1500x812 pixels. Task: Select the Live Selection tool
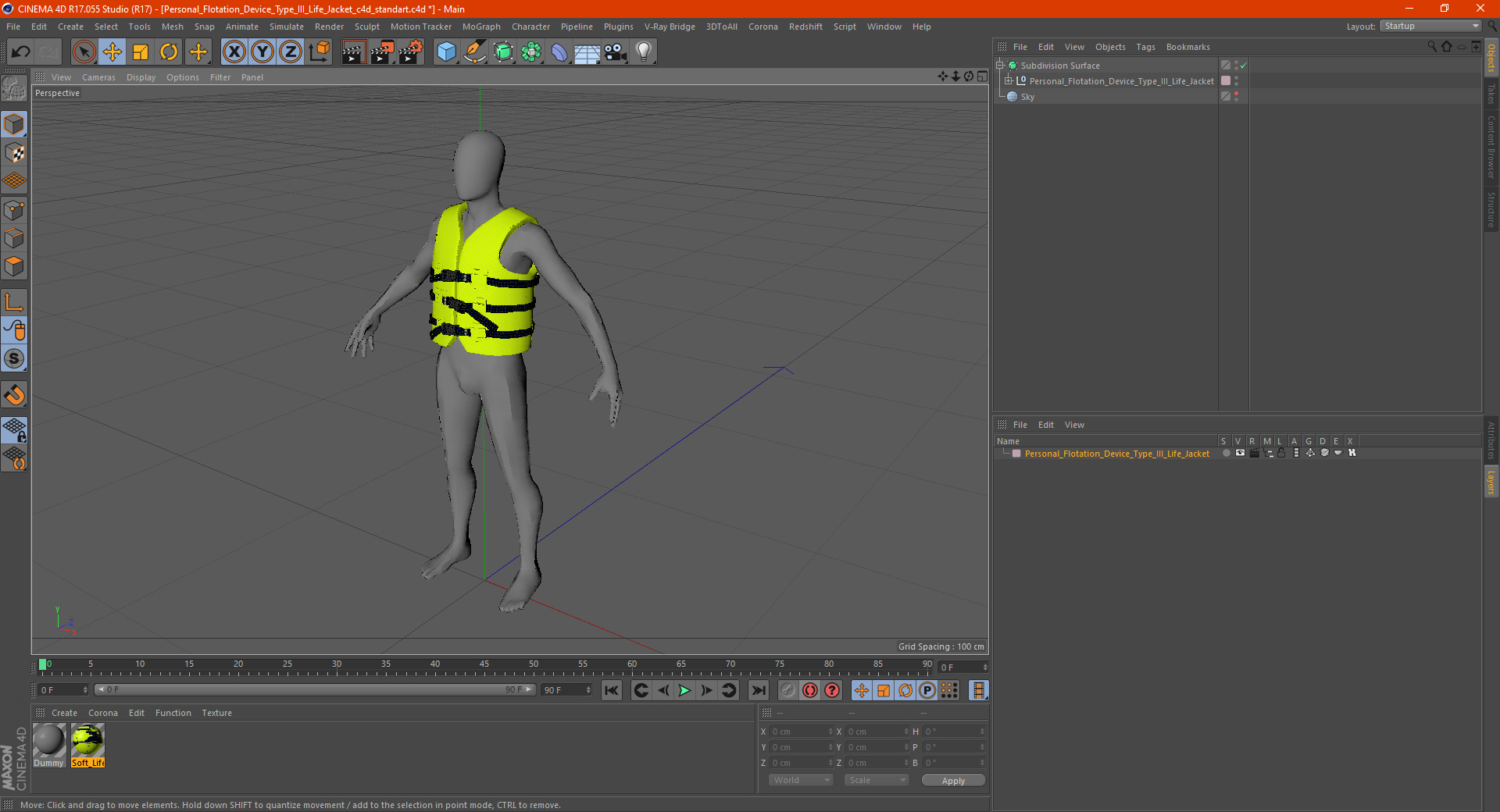84,52
